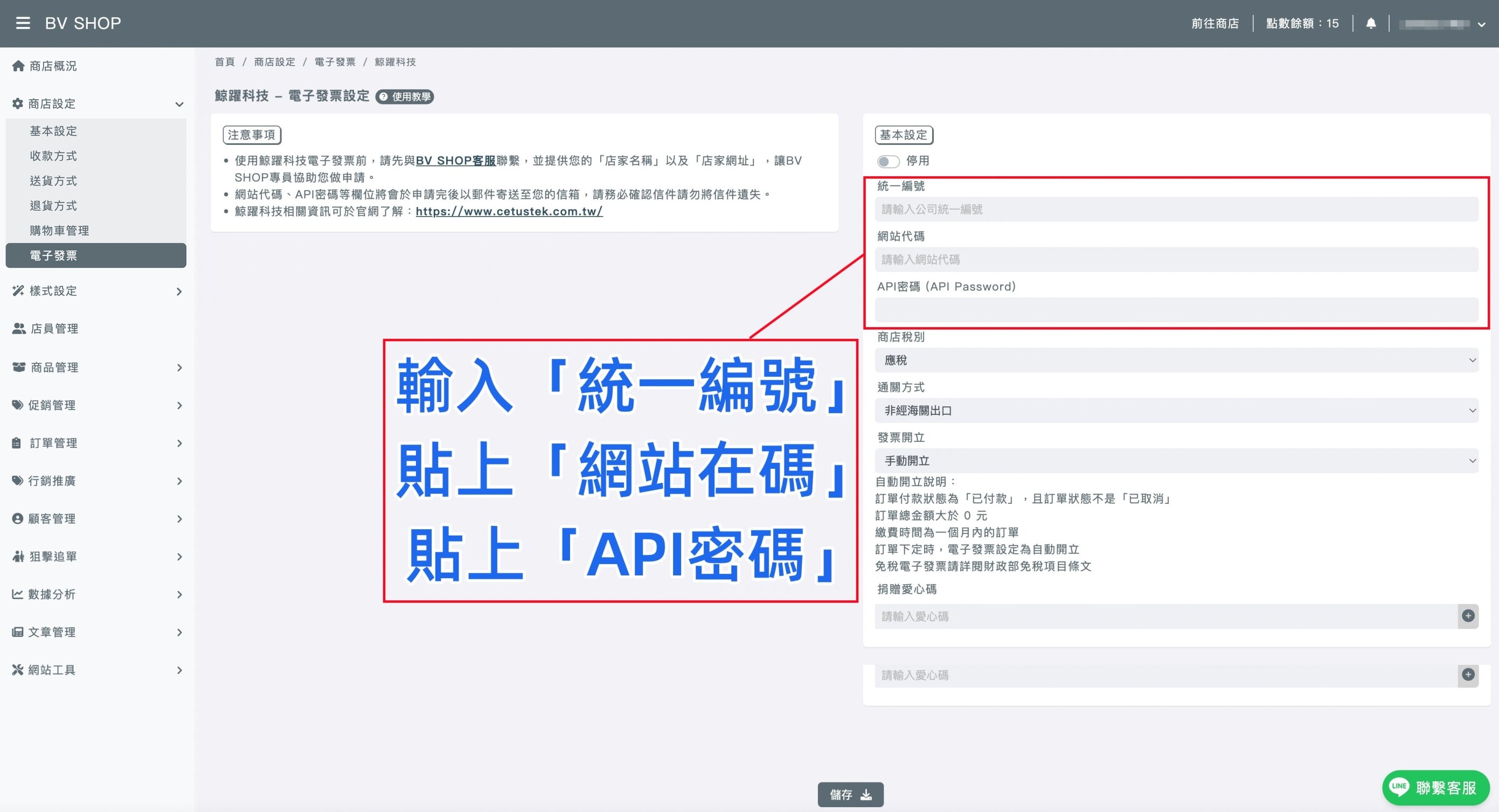Screen dimensions: 1499x812
Task: Click the 儲存 save button
Action: 850,795
